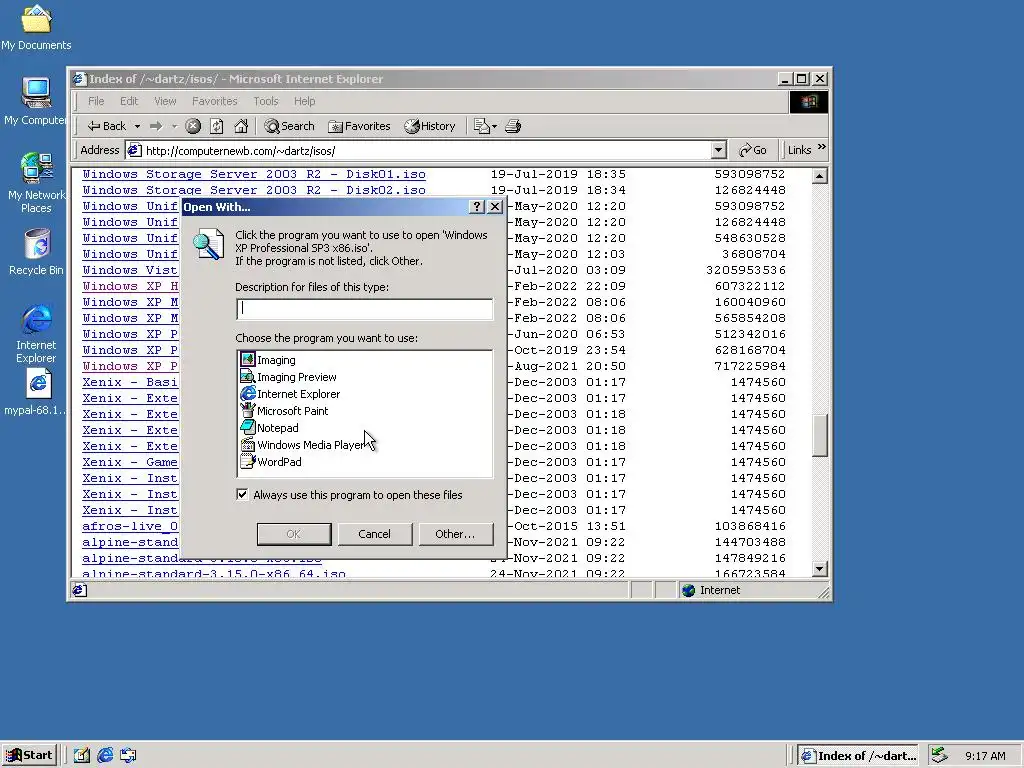Select WordPad in the program list
This screenshot has height=768, width=1024.
[x=271, y=462]
